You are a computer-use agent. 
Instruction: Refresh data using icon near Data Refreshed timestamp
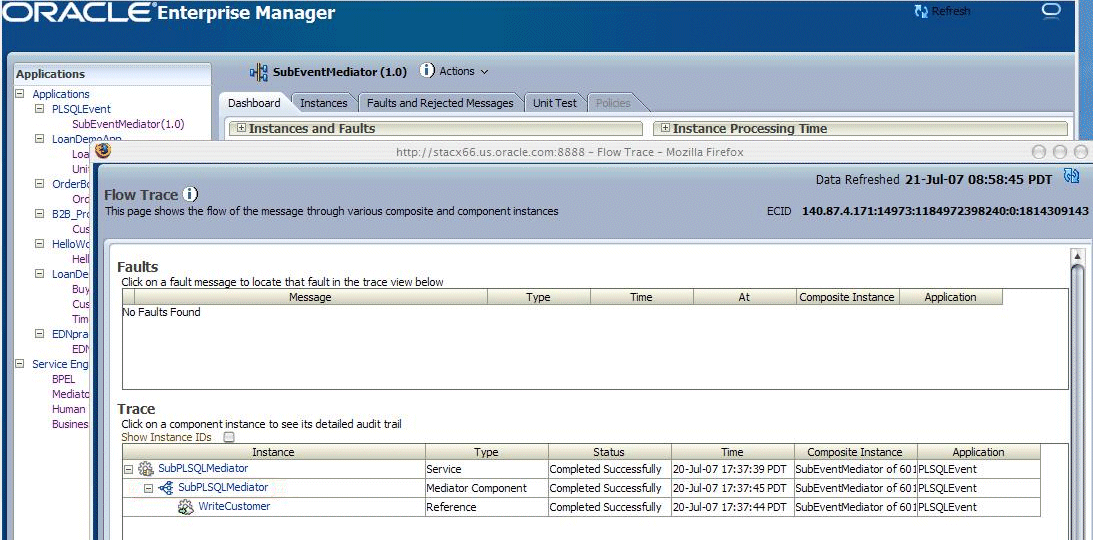click(1071, 176)
